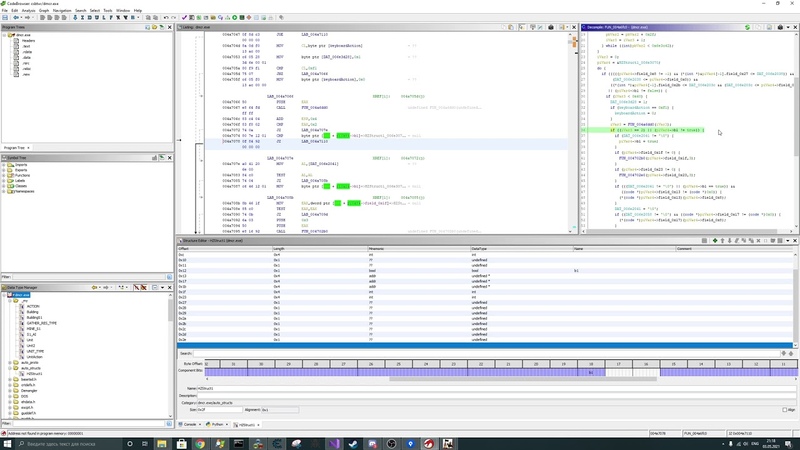Viewport: 800px width, 450px height.
Task: Open the File menu
Action: coord(5,10)
